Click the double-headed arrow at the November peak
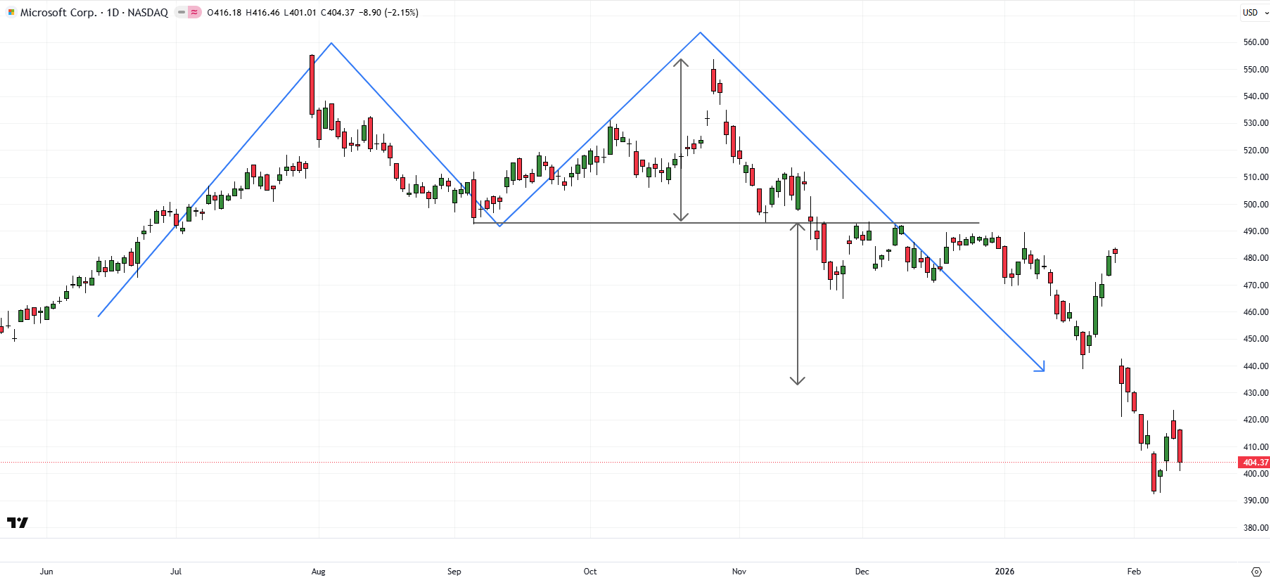1270x580 pixels. coord(681,140)
